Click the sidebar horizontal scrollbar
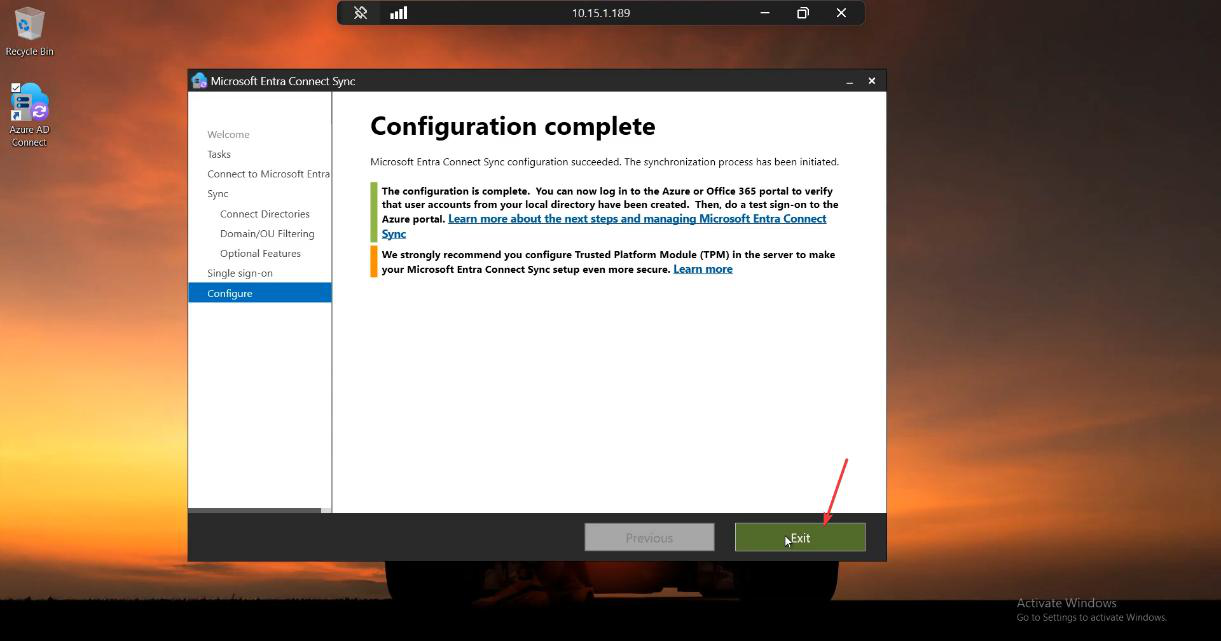 [x=255, y=510]
